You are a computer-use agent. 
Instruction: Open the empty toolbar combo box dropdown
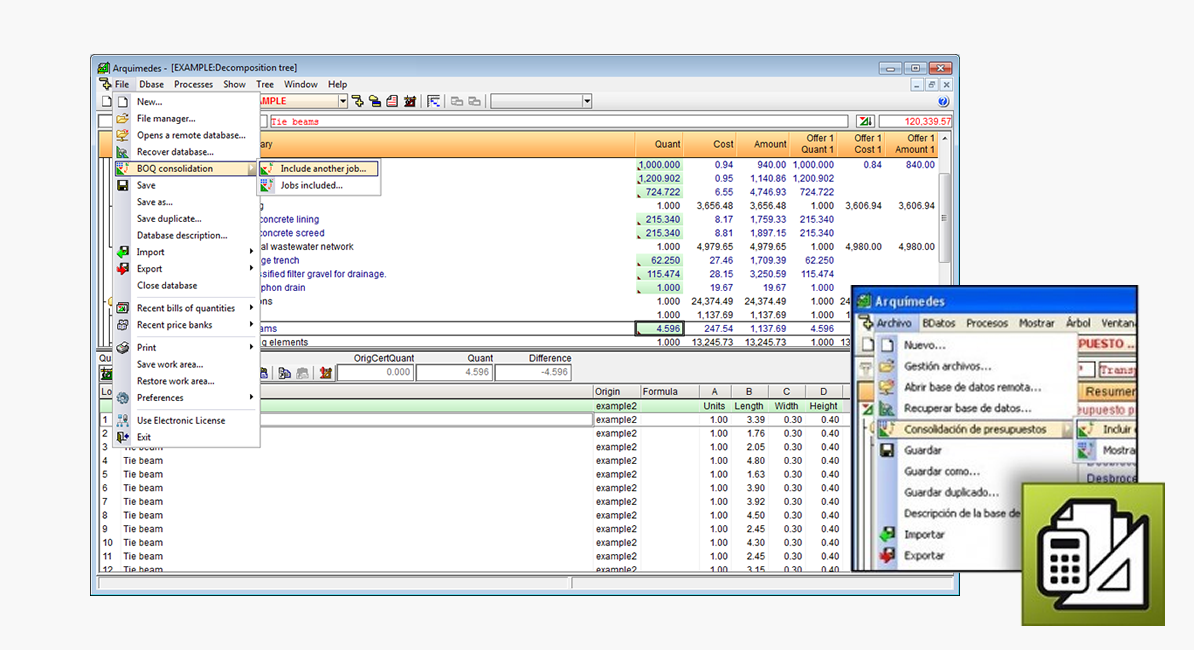587,101
